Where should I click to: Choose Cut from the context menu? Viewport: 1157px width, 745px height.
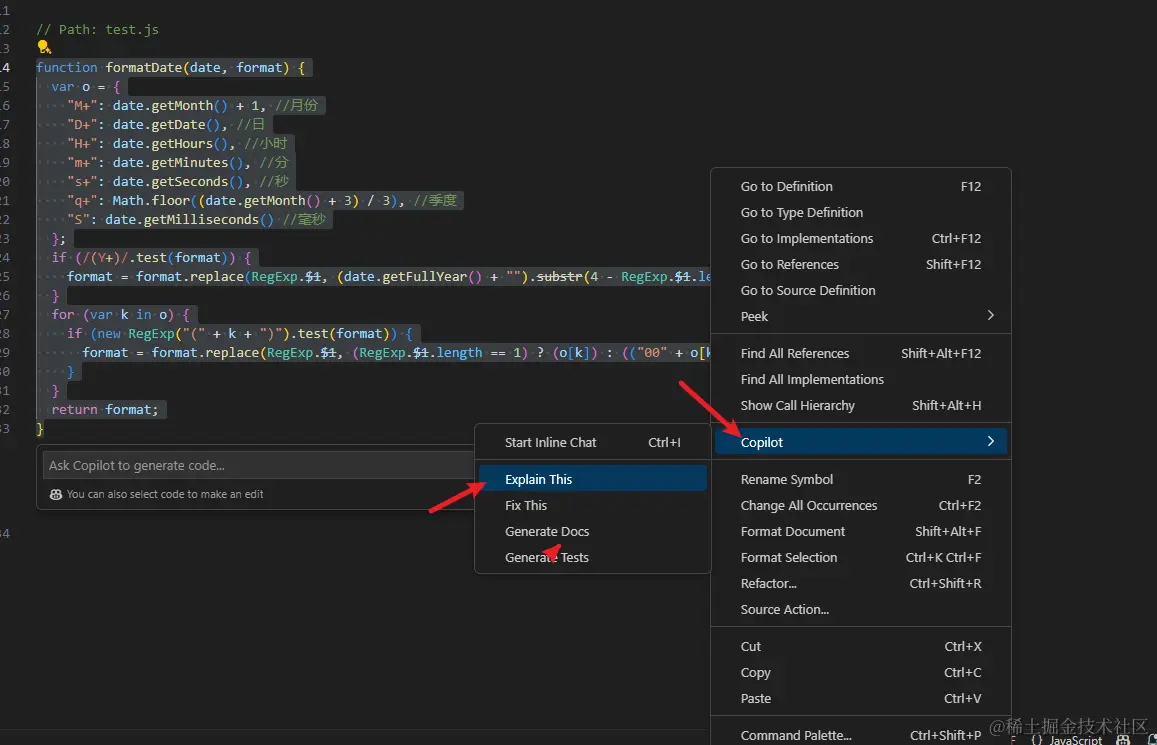tap(860, 646)
